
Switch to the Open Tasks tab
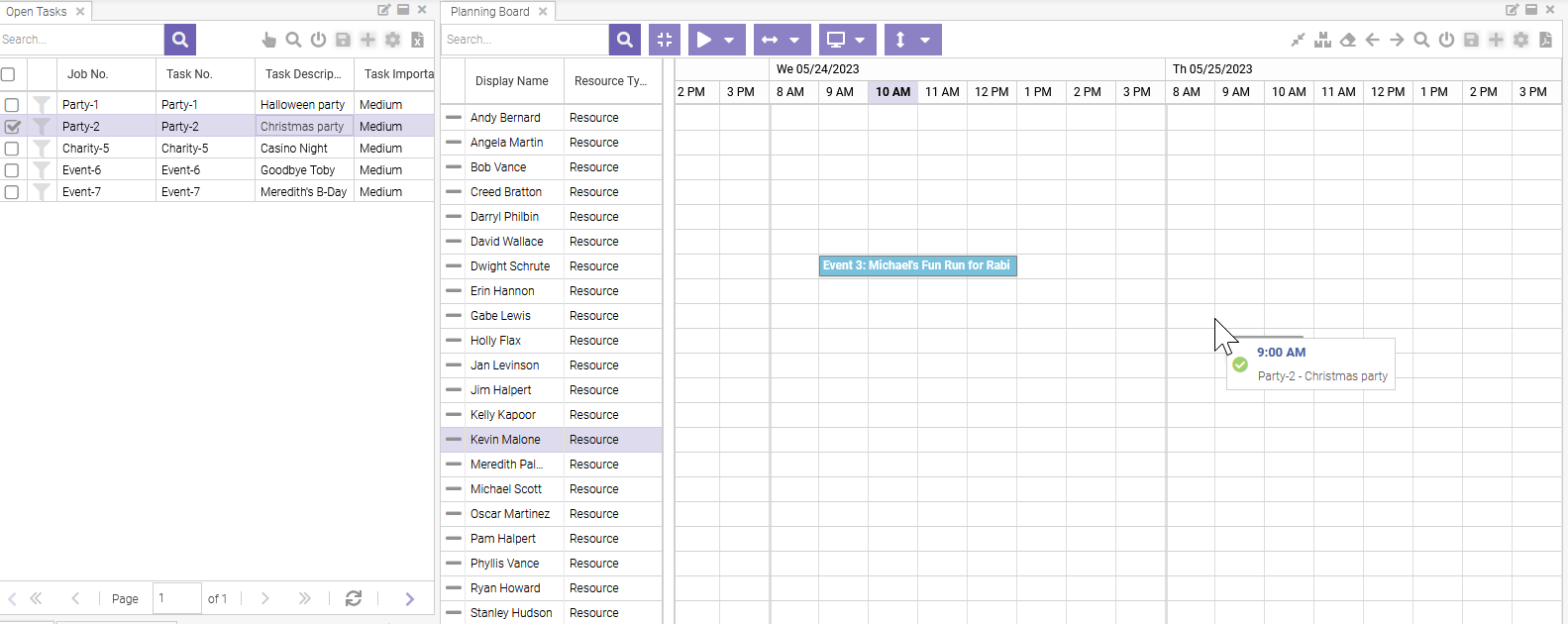[37, 12]
